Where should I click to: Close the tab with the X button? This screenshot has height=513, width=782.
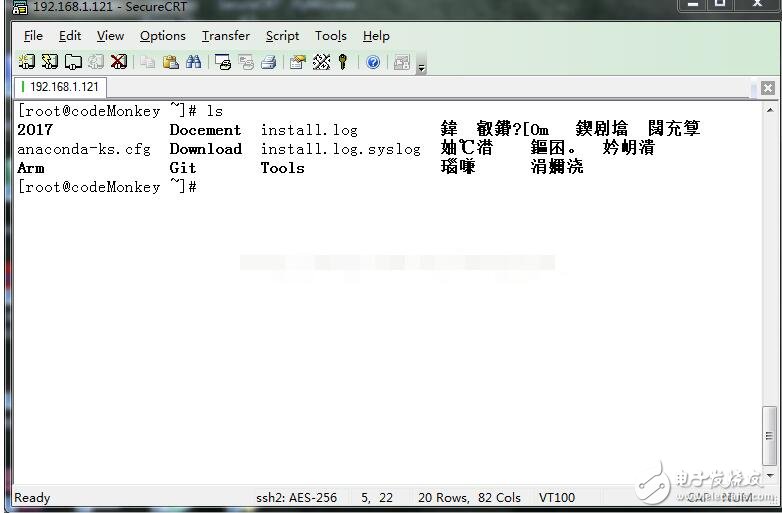coord(767,88)
